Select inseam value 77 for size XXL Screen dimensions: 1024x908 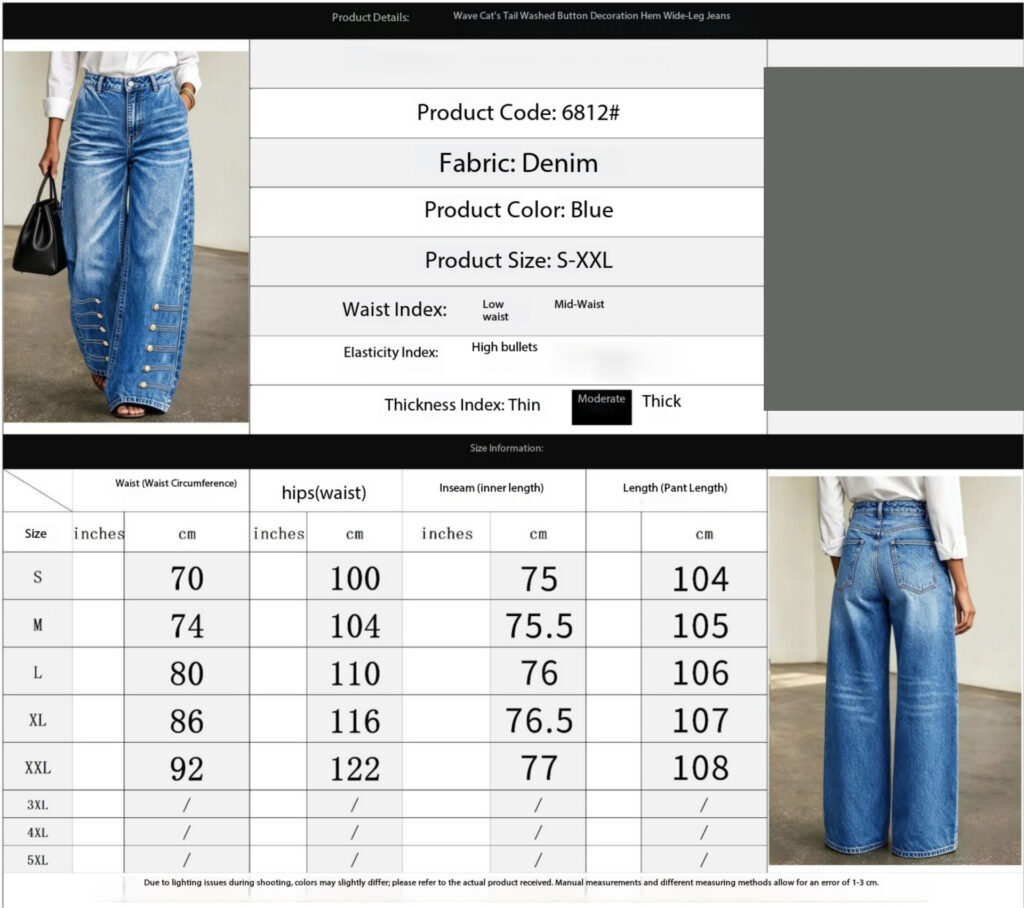539,768
